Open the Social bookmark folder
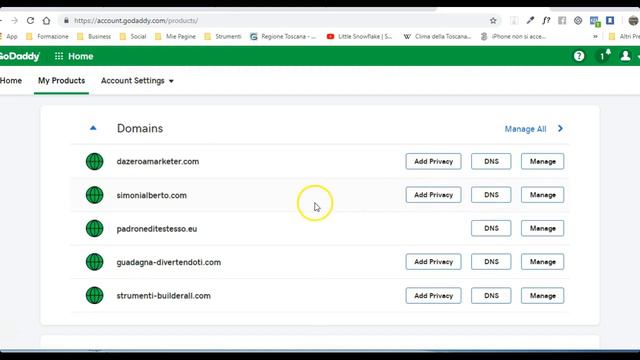The width and height of the screenshot is (640, 360). pos(133,36)
